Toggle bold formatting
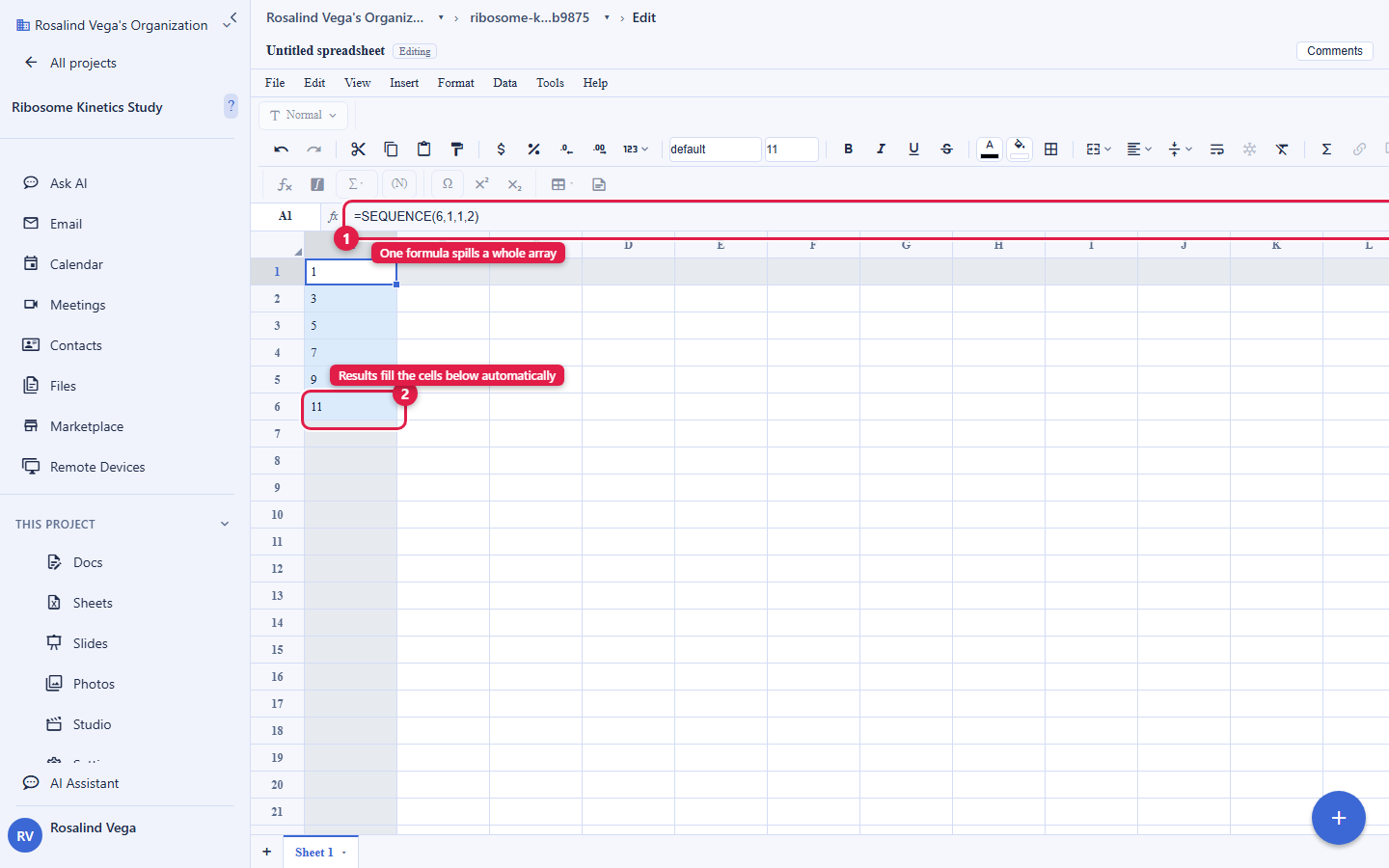Viewport: 1389px width, 868px height. click(x=848, y=149)
